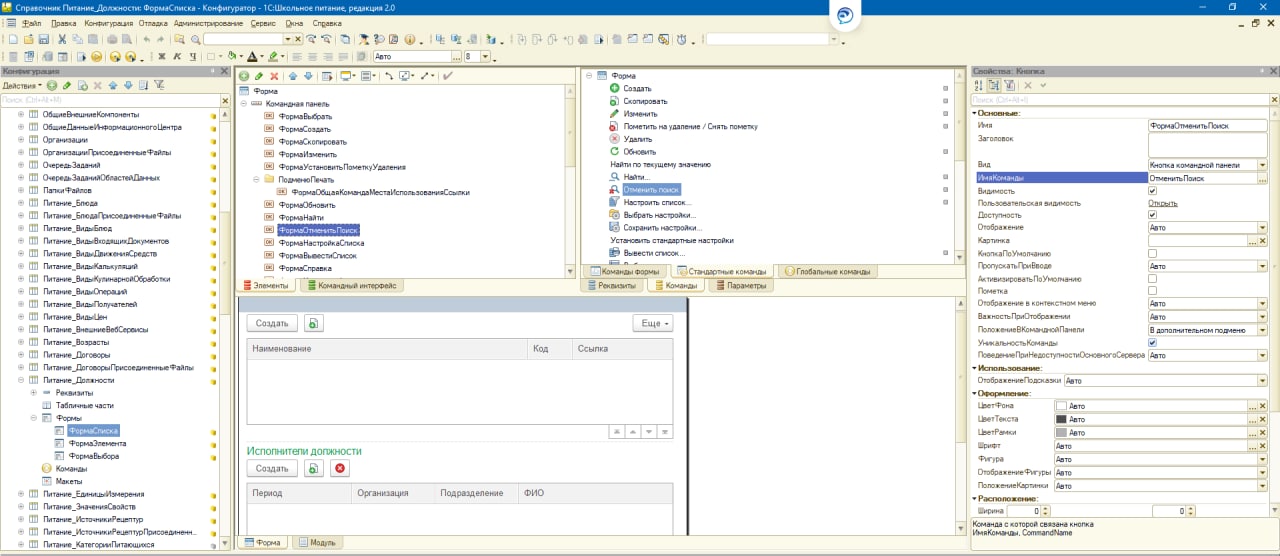The image size is (1280, 556).
Task: Click the move up arrow in form elements toolbar
Action: pos(292,76)
